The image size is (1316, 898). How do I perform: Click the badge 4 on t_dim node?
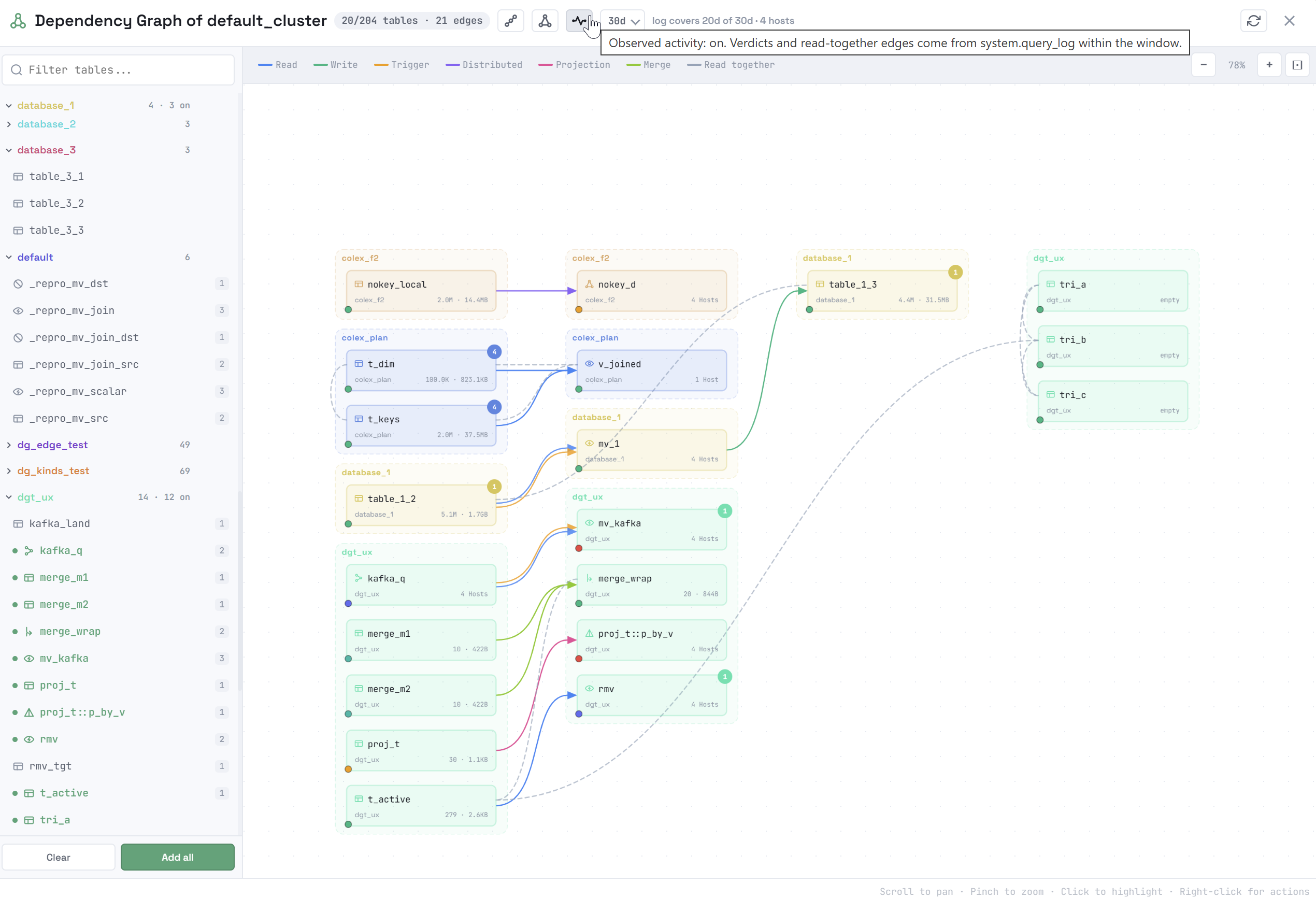point(494,352)
